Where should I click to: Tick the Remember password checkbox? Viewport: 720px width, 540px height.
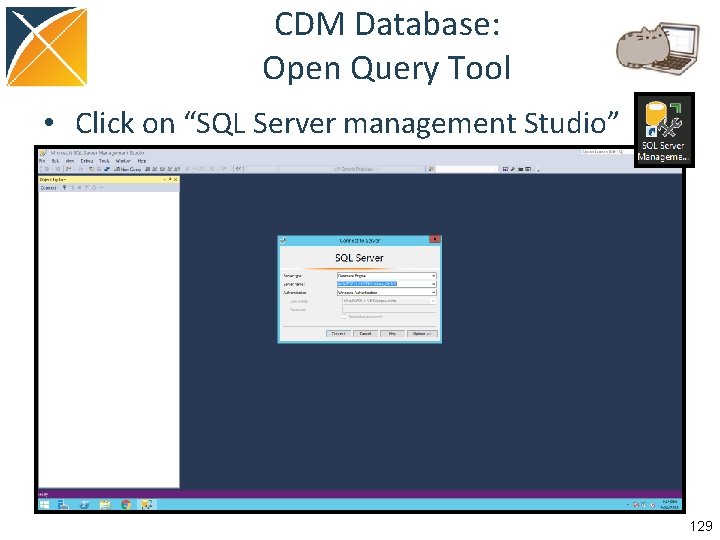(x=344, y=317)
